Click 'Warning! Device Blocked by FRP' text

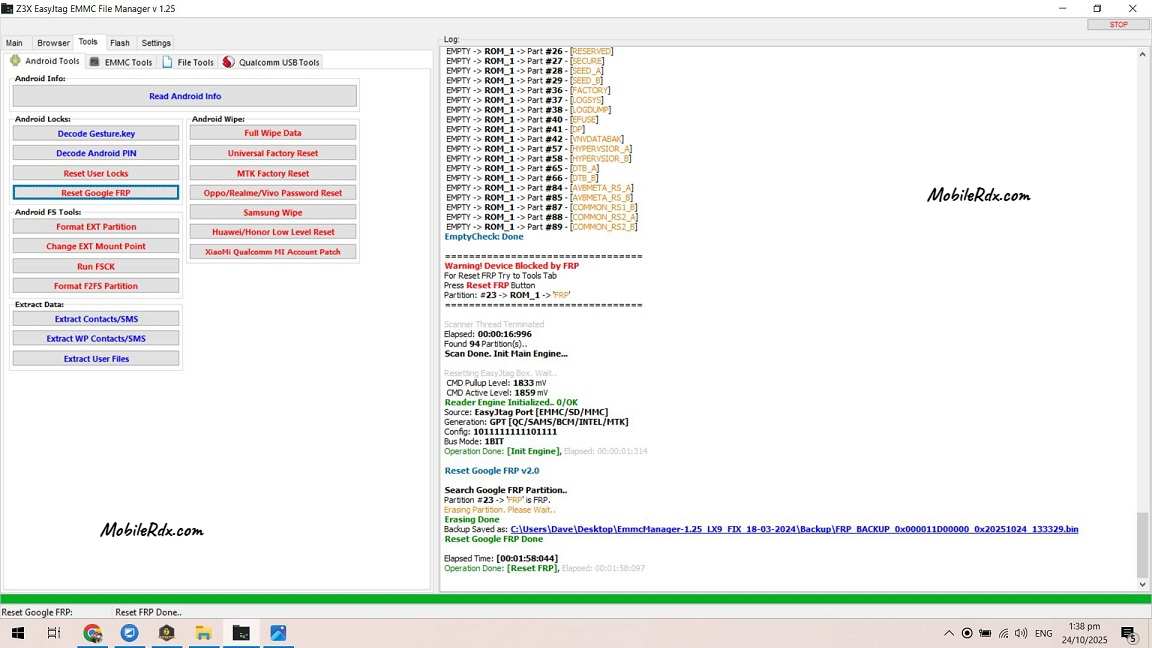coord(511,266)
